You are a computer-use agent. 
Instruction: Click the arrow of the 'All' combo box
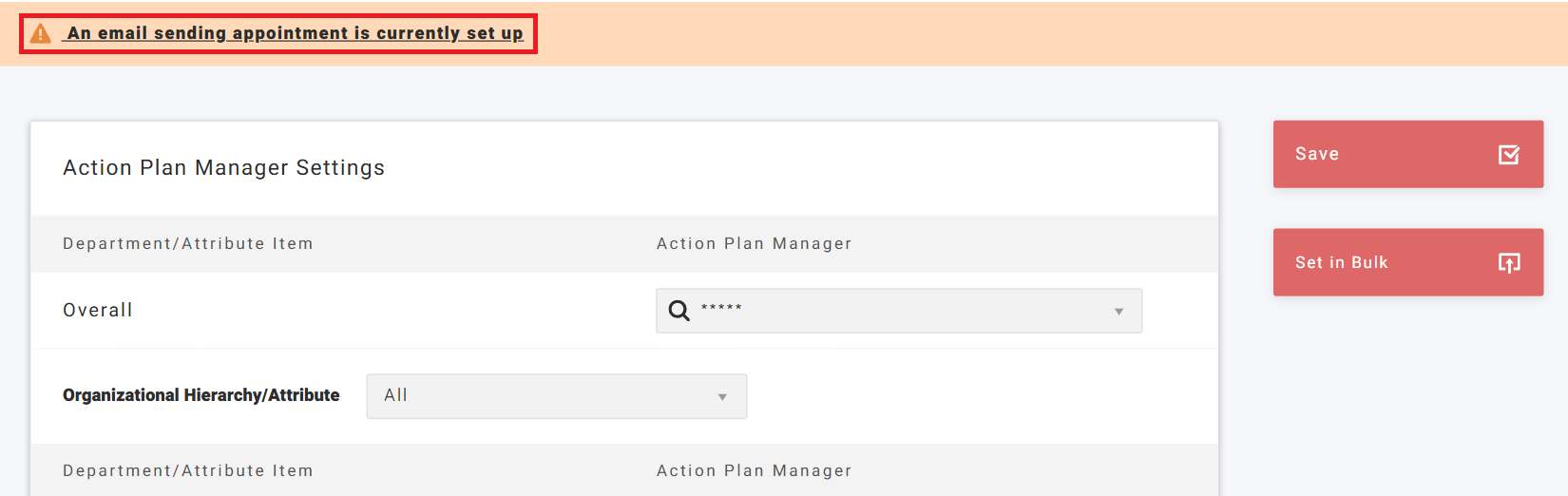[x=722, y=397]
